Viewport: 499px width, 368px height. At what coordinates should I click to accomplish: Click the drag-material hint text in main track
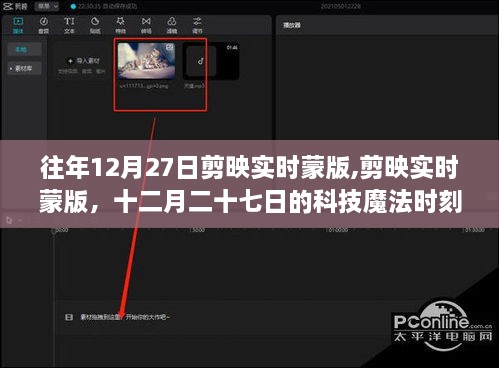click(x=125, y=317)
